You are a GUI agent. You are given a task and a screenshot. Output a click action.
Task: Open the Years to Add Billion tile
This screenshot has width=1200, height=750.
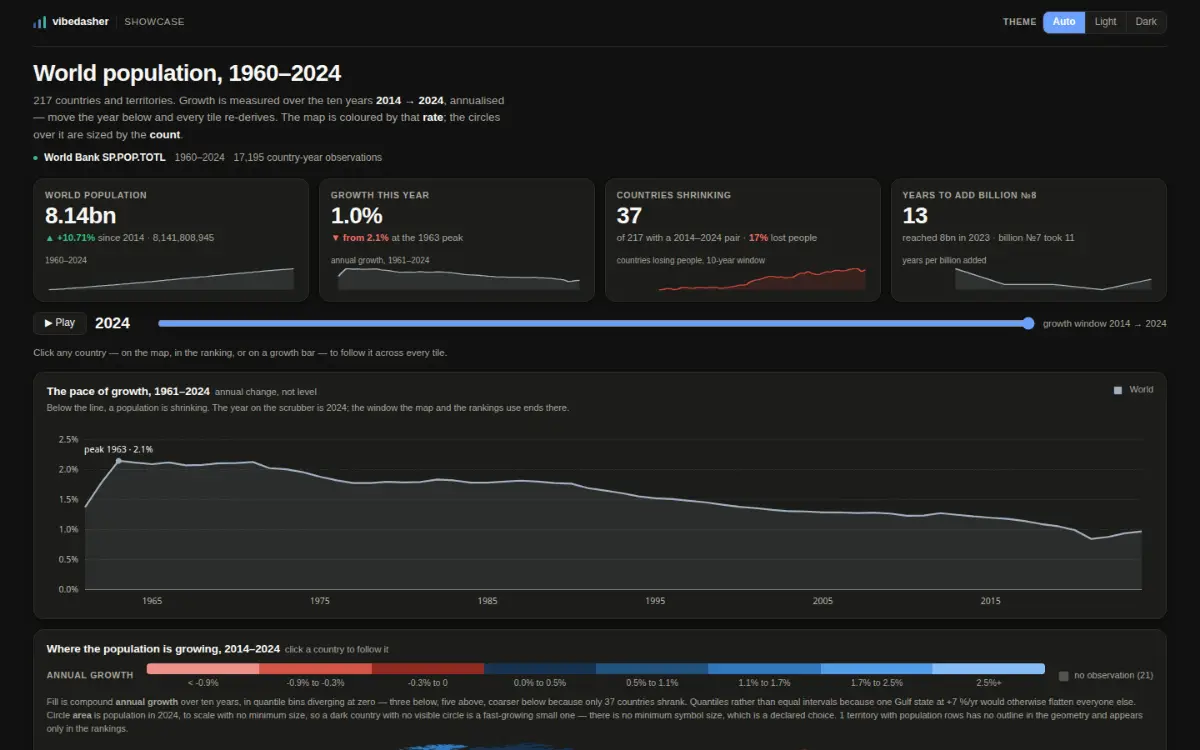[1029, 240]
